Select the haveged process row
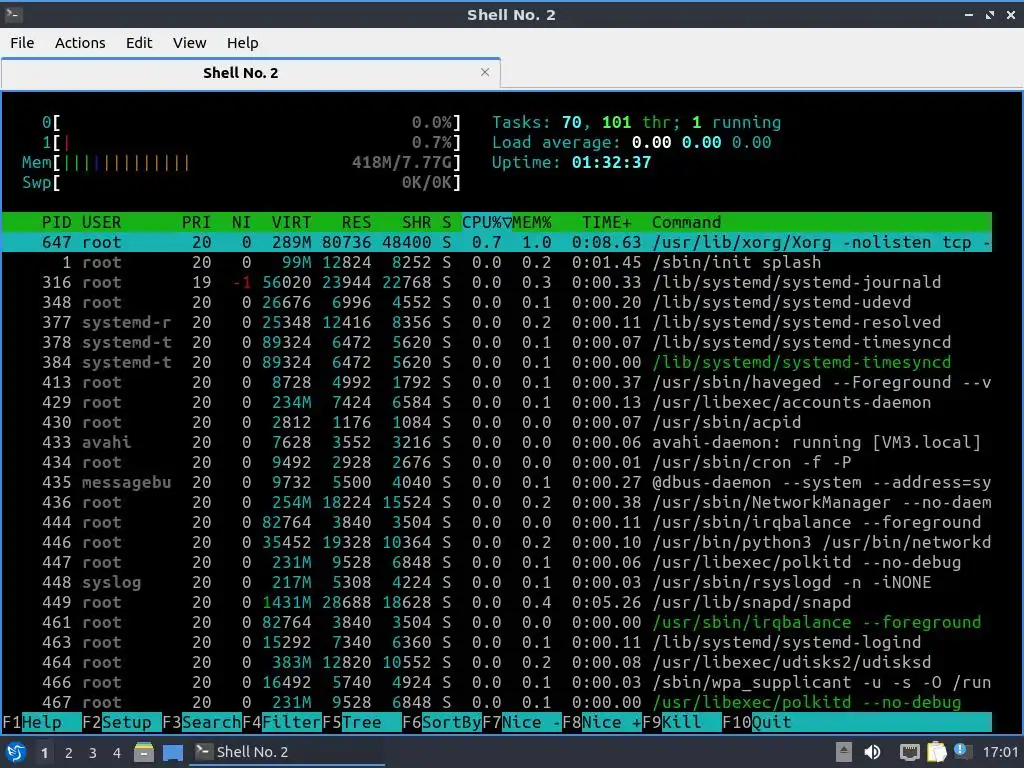 (497, 382)
